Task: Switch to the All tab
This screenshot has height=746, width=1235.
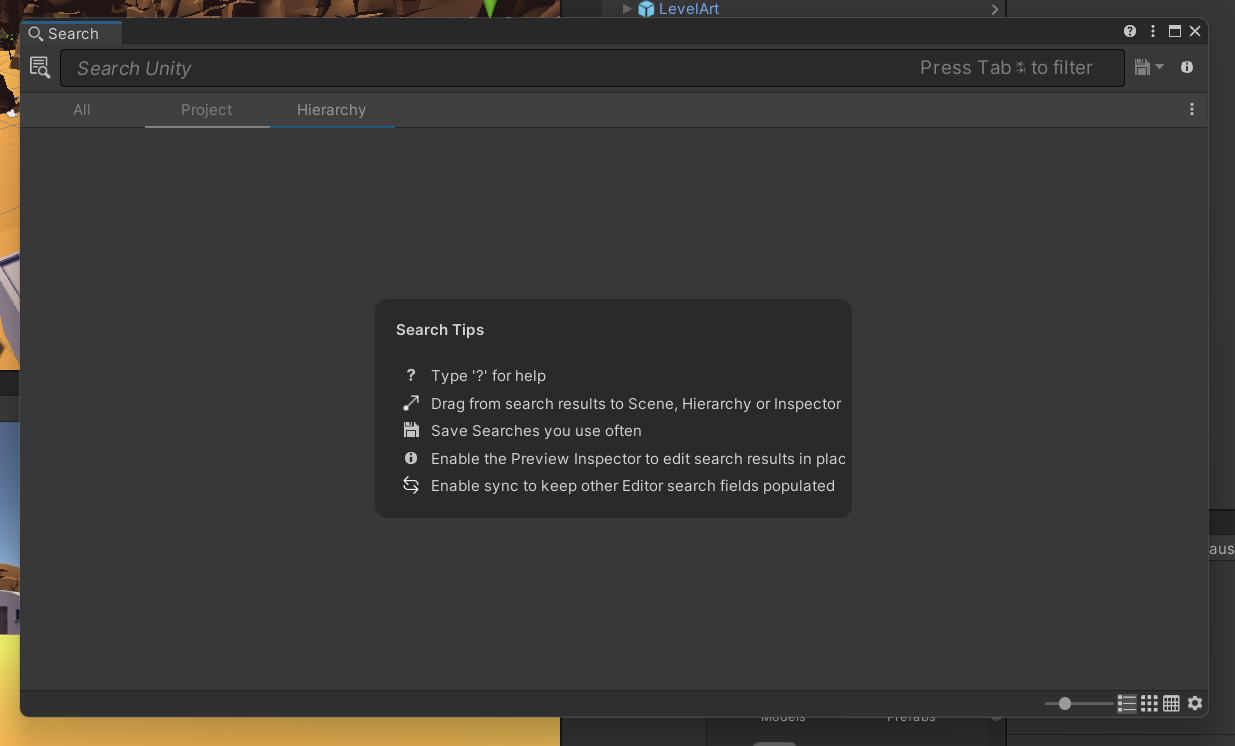Action: [82, 110]
